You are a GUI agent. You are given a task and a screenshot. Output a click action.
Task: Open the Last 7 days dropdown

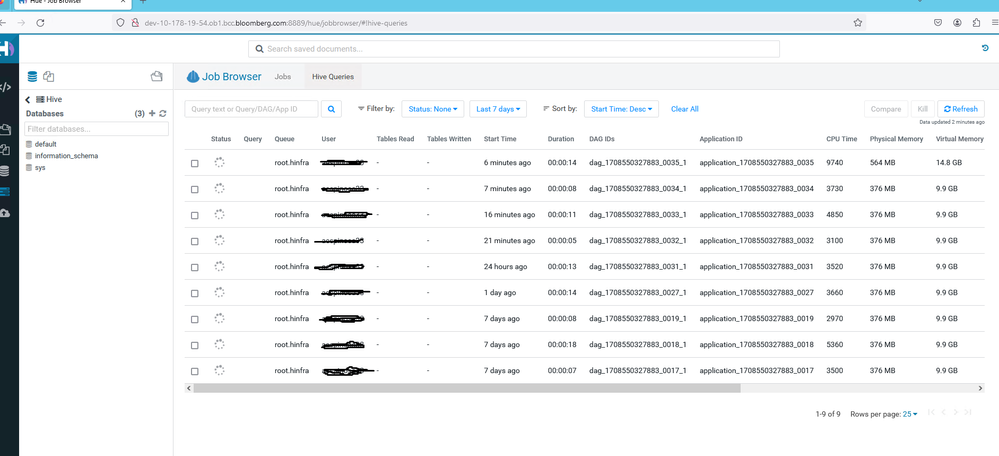click(498, 109)
